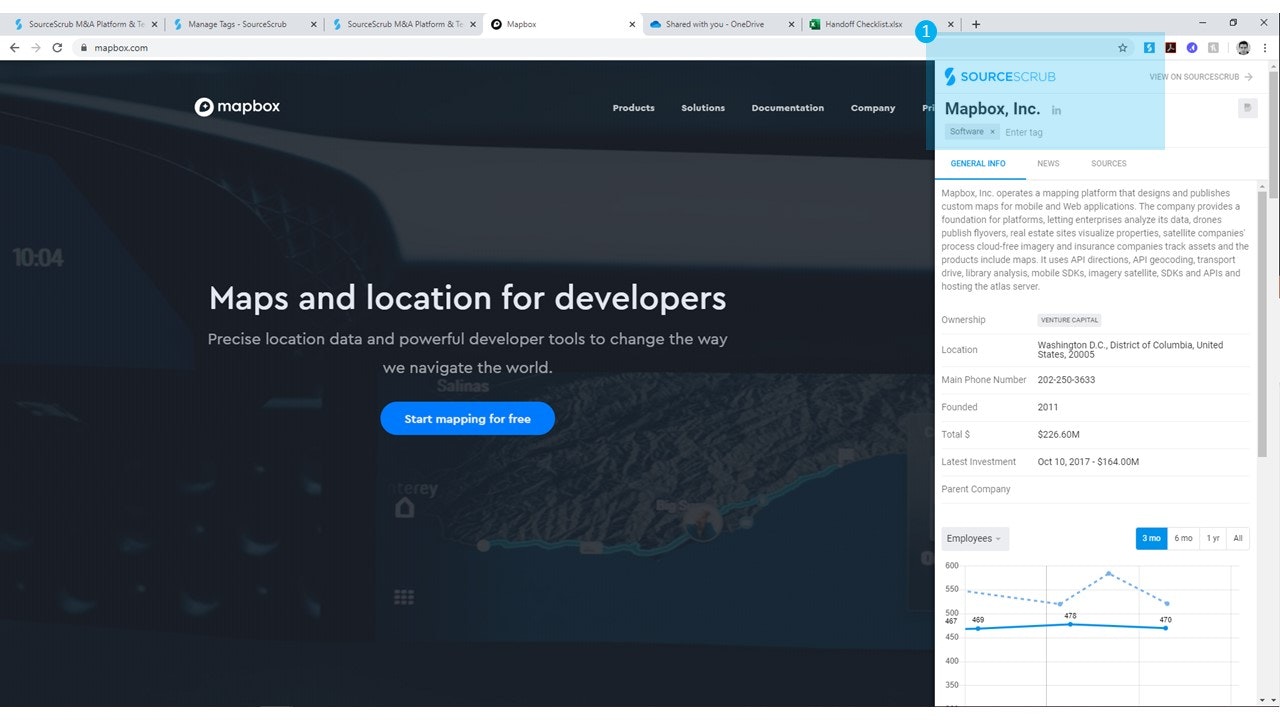Switch to the Shared with you - OneDrive tab
Screen dimensions: 1280x720
coord(715,24)
